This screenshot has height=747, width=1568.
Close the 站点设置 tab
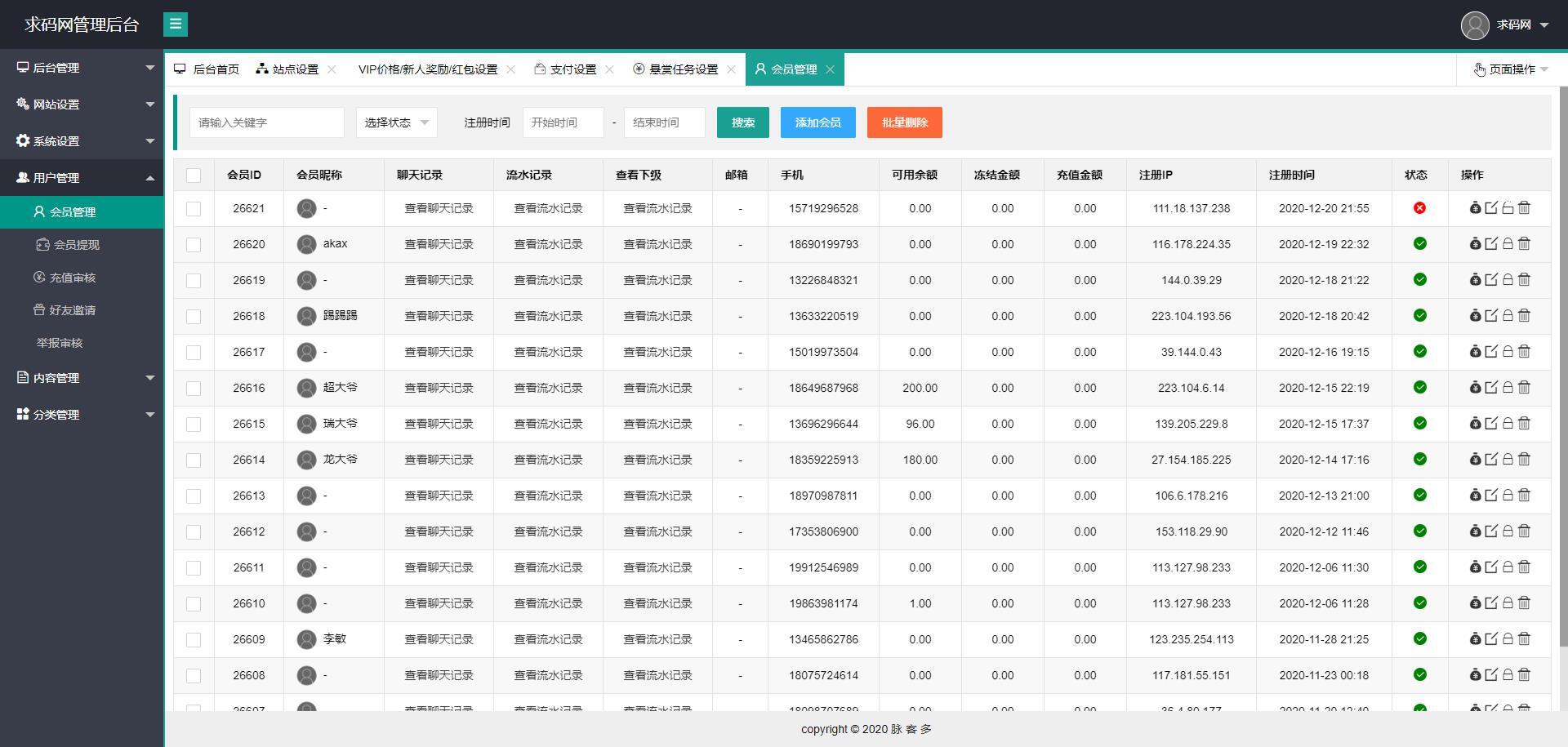point(332,69)
